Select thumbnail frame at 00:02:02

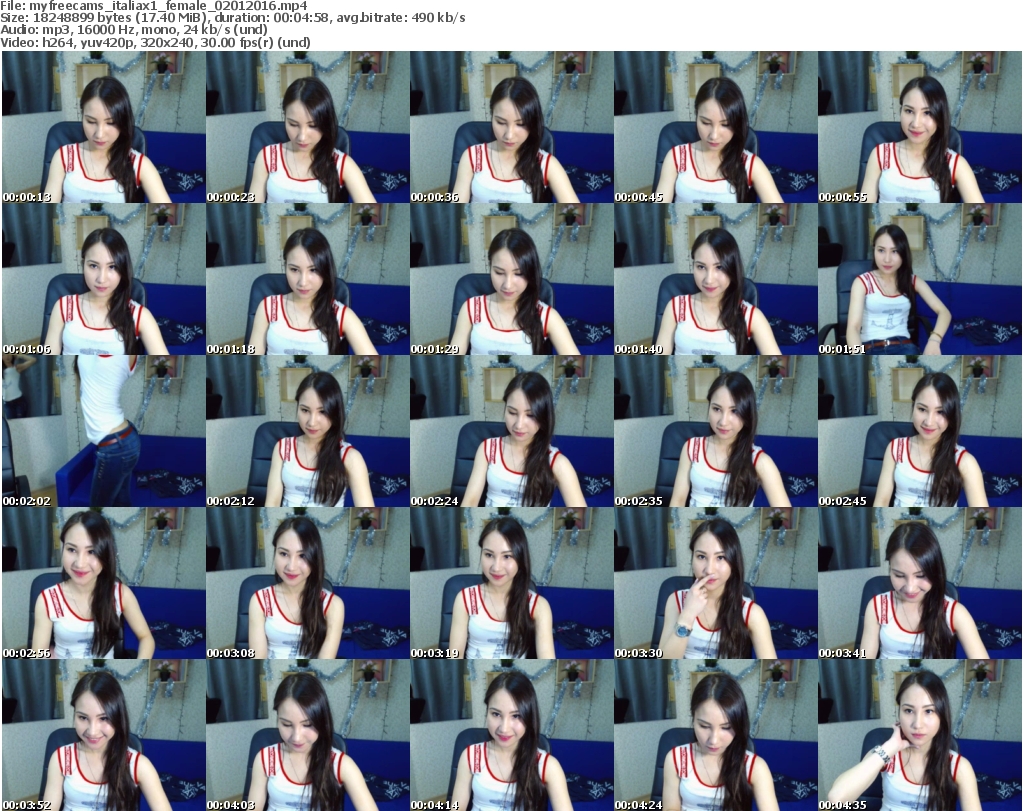coord(104,432)
